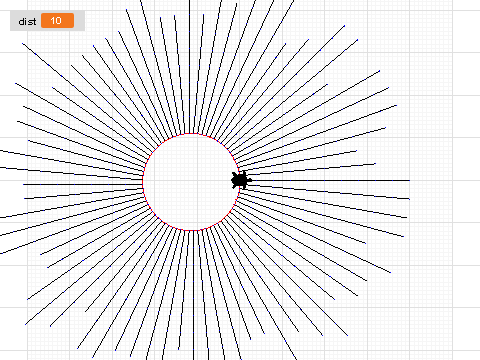This screenshot has height=360, width=480.
Task: Click the vertical ray dropping from the circle's bottom
Action: pyautogui.click(x=193, y=295)
